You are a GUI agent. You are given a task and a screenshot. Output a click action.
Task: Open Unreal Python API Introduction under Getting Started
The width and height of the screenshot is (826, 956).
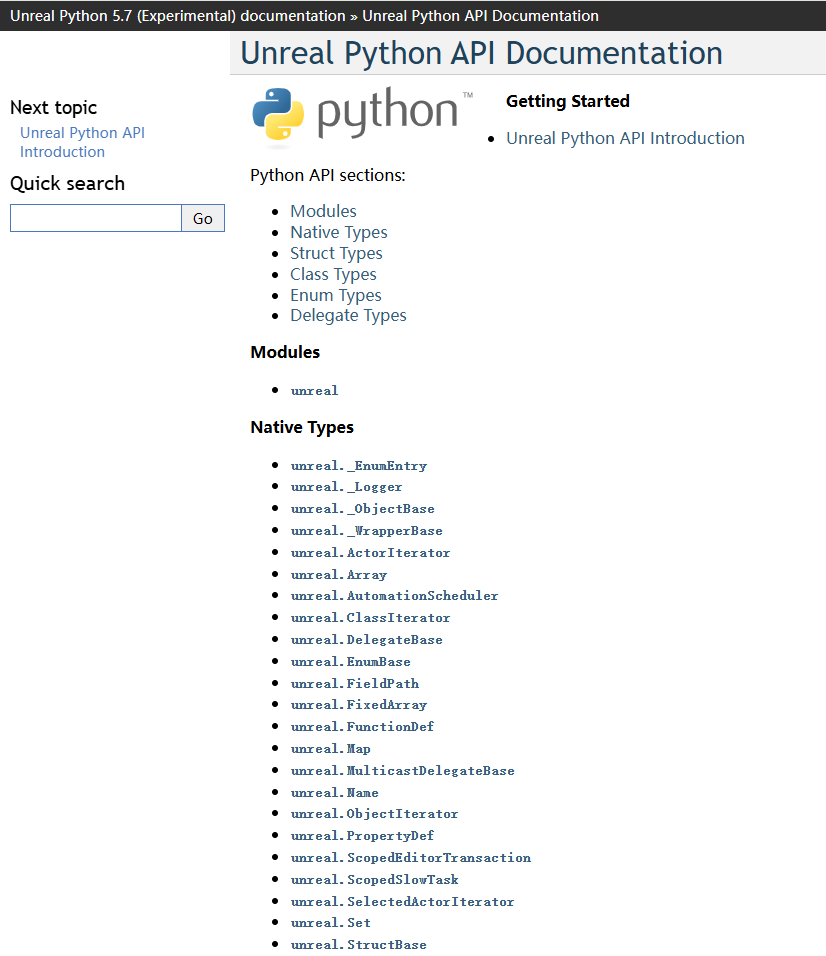click(x=625, y=138)
